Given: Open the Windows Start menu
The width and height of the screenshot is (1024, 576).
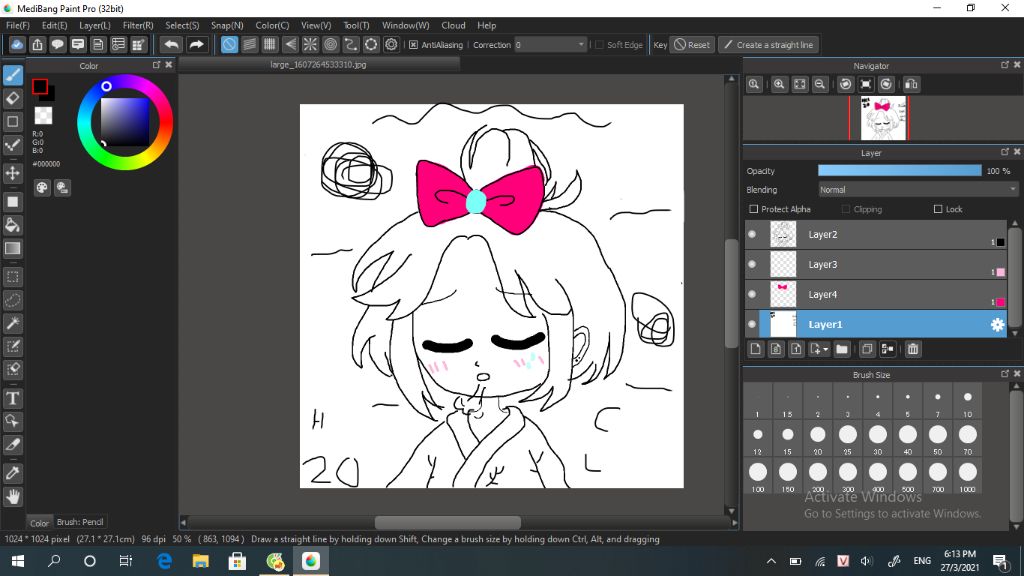Looking at the screenshot, I should 18,561.
